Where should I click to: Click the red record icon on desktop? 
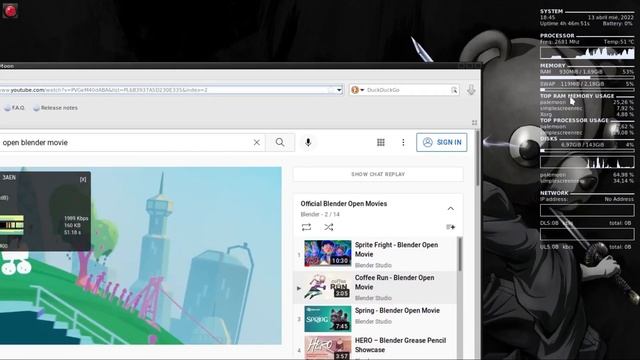(x=10, y=10)
